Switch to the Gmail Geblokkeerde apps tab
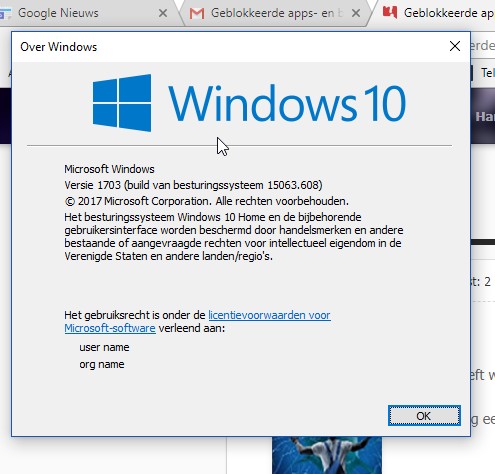The width and height of the screenshot is (495, 474). click(x=272, y=13)
